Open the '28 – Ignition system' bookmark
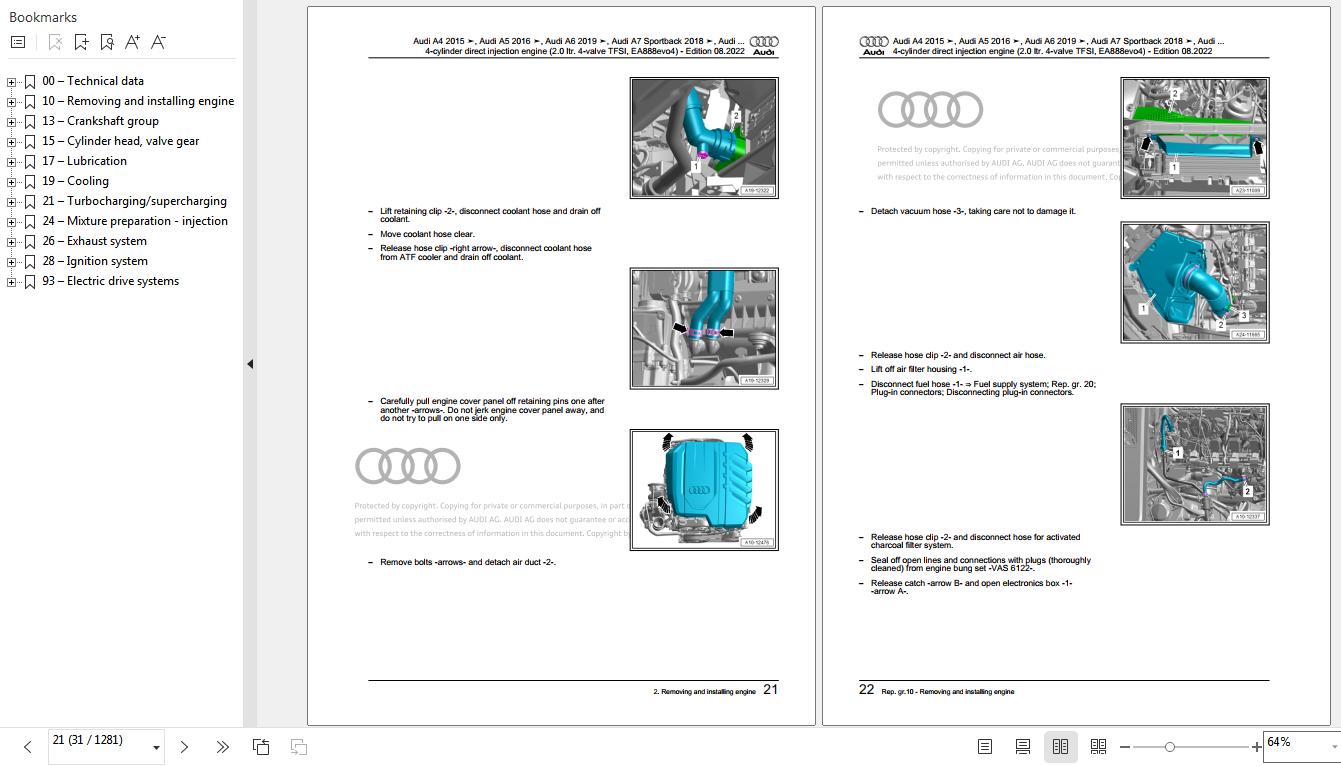1341x766 pixels. click(95, 261)
